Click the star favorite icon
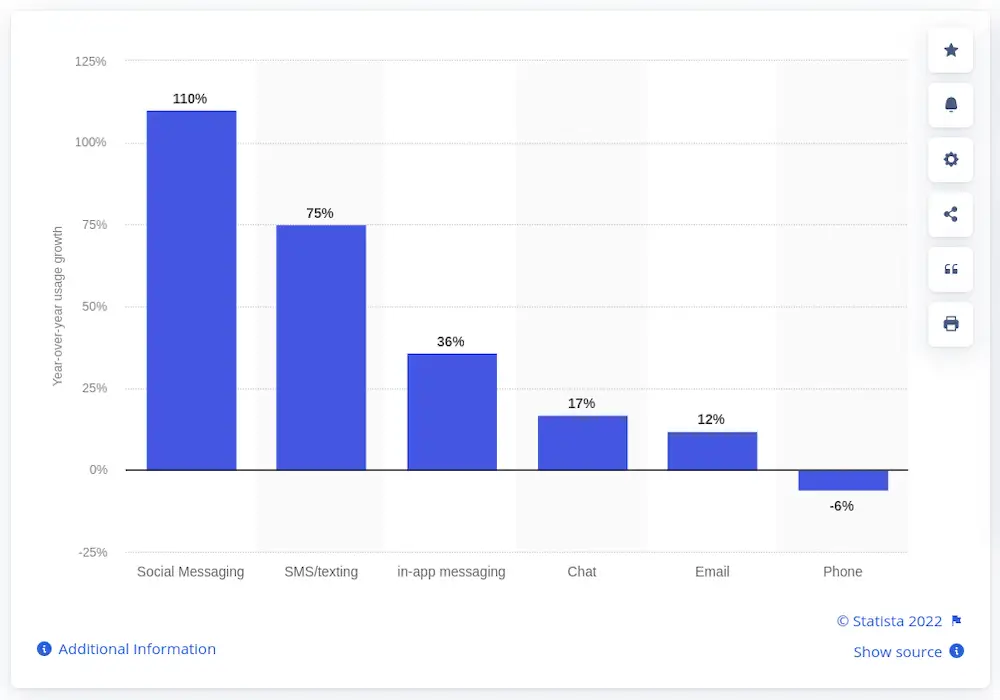This screenshot has height=700, width=1000. [950, 50]
